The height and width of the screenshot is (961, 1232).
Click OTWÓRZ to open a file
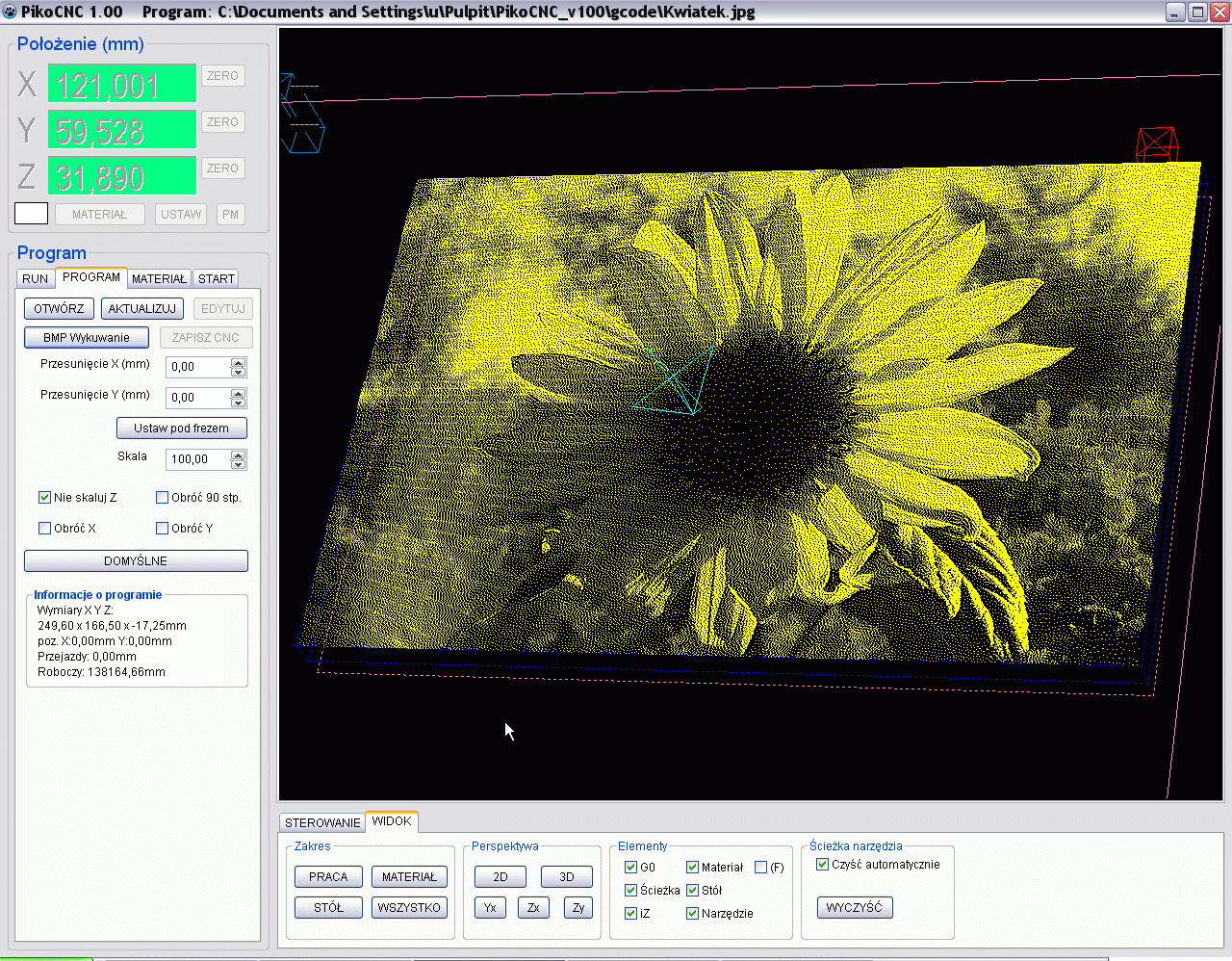click(x=59, y=309)
